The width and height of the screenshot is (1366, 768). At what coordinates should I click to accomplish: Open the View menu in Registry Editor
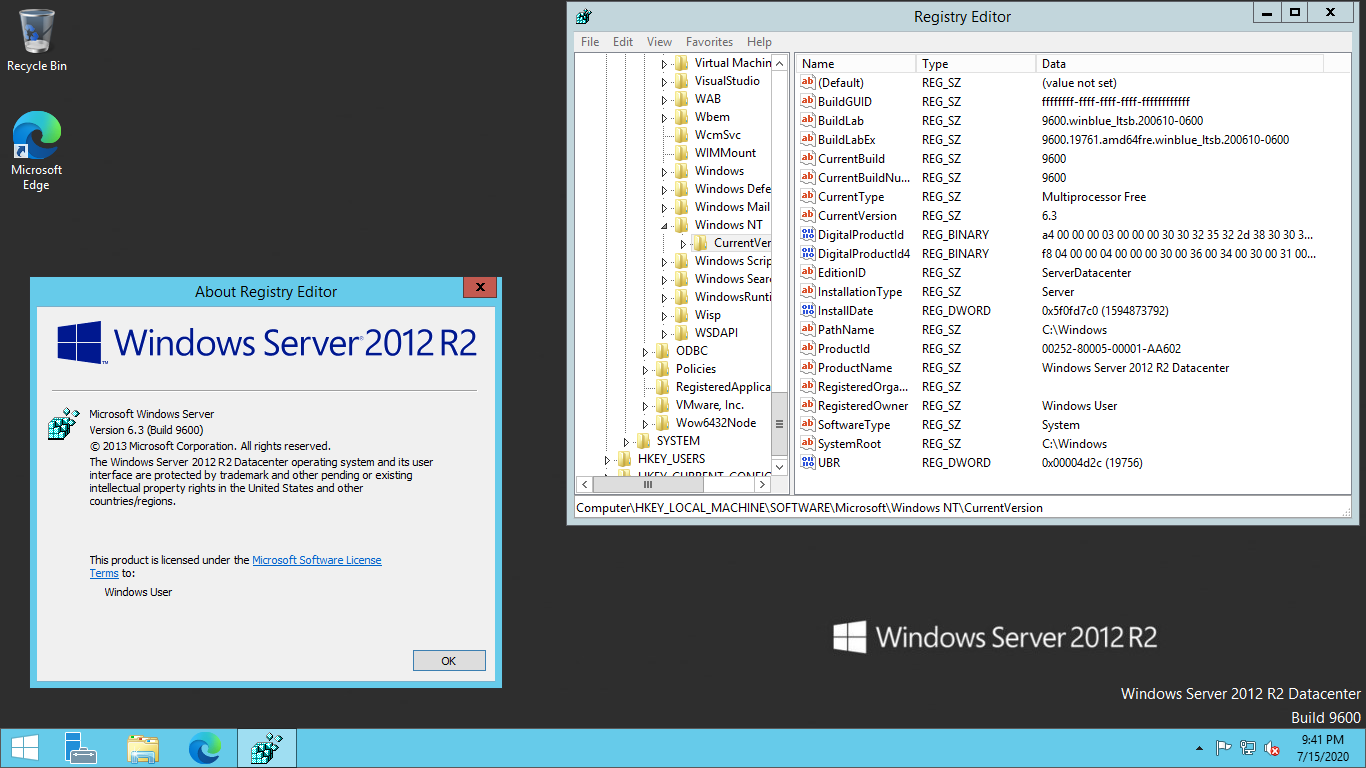[x=659, y=42]
